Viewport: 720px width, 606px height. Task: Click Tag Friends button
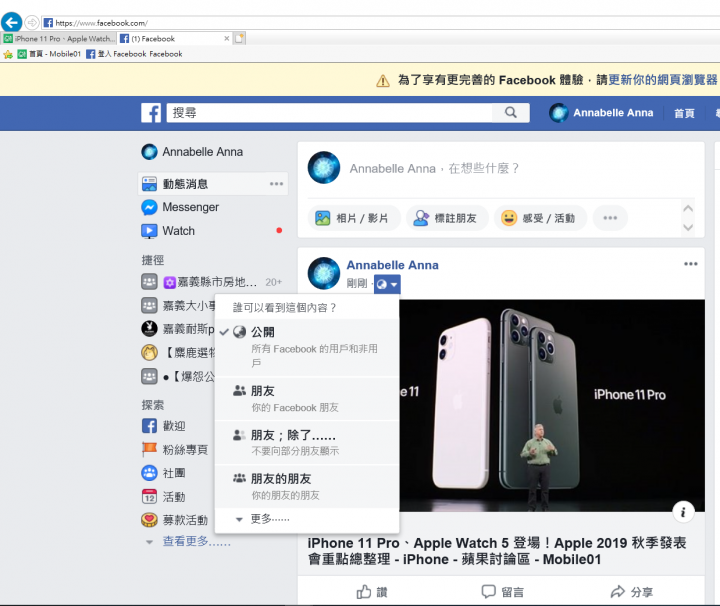447,218
